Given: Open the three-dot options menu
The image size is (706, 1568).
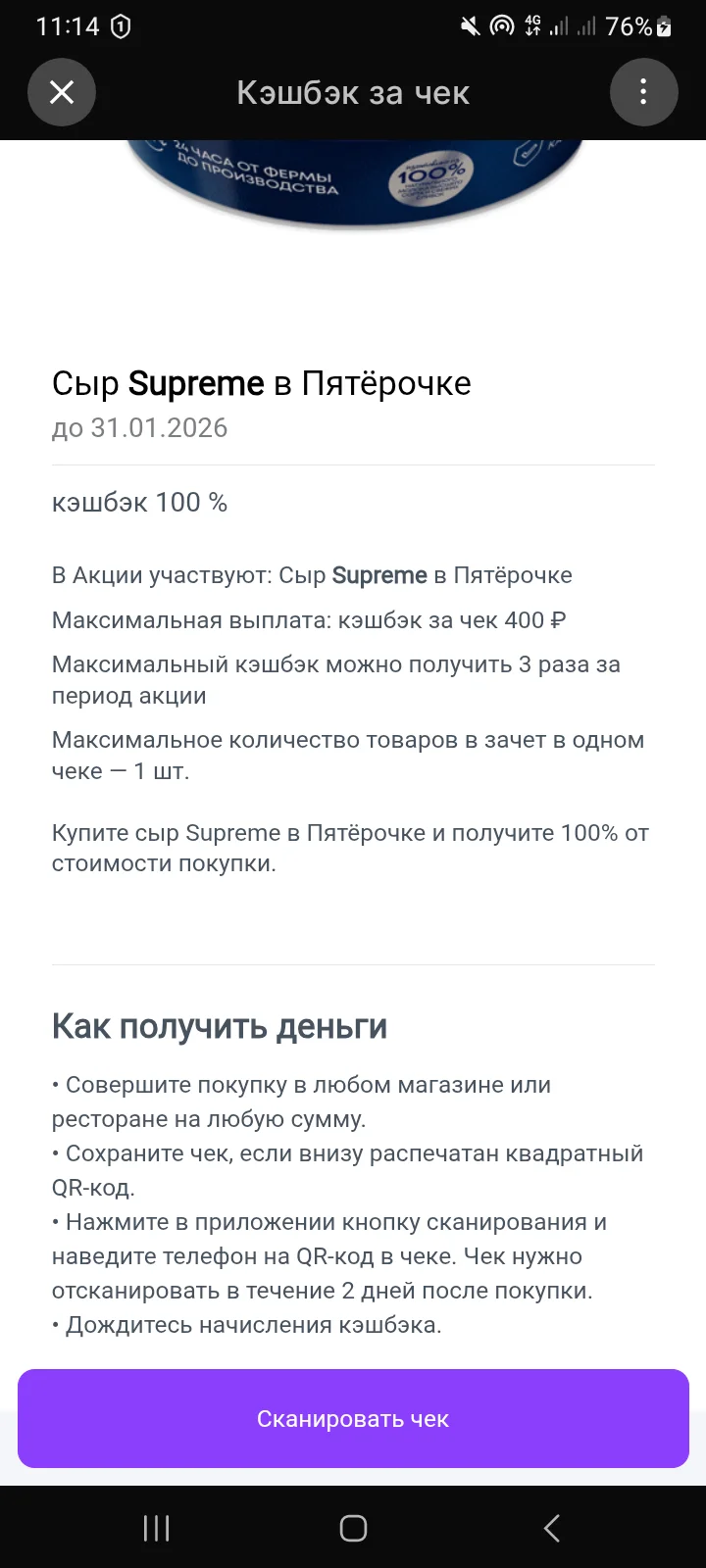Looking at the screenshot, I should (643, 92).
